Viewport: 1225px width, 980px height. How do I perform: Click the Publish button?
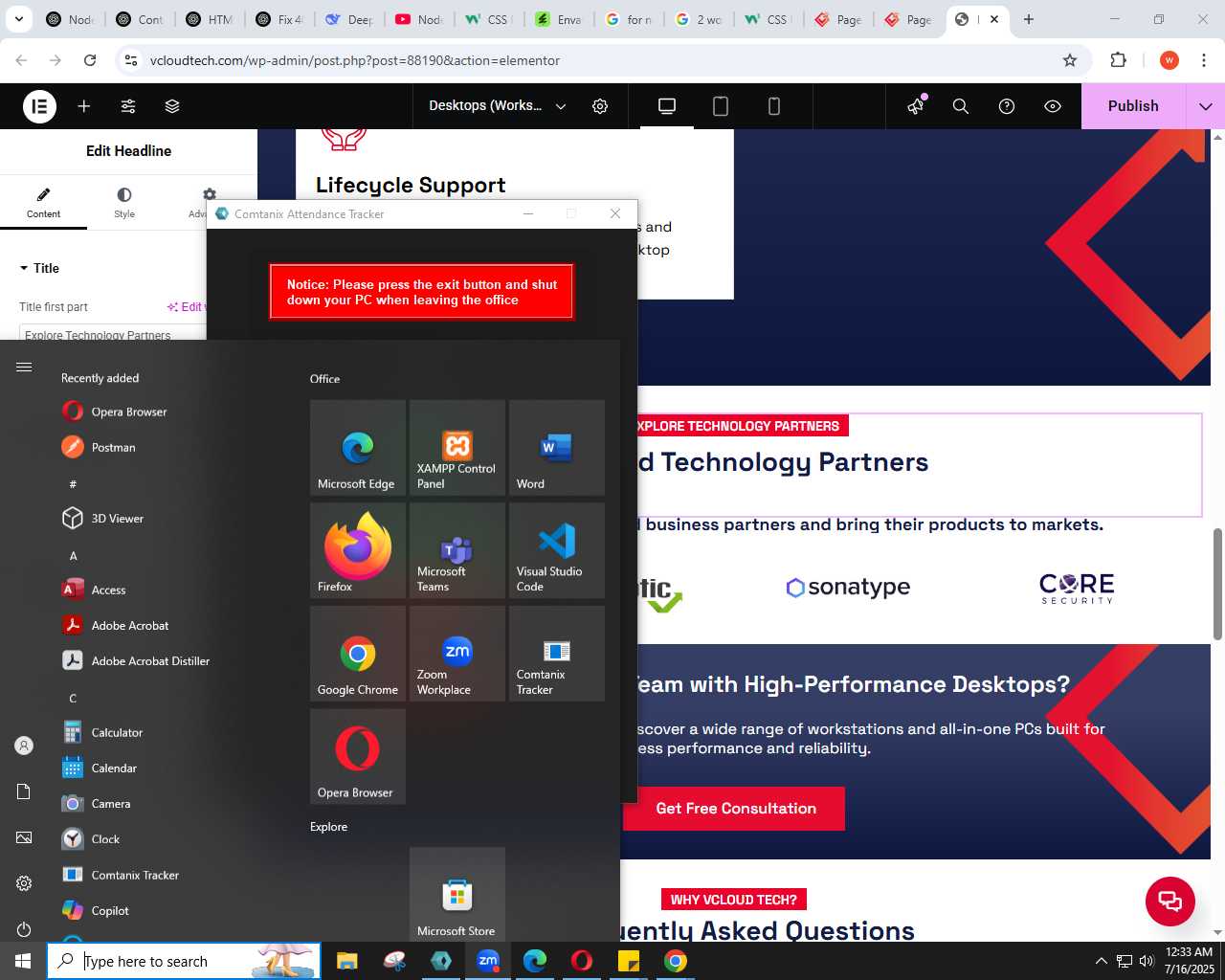click(x=1133, y=106)
